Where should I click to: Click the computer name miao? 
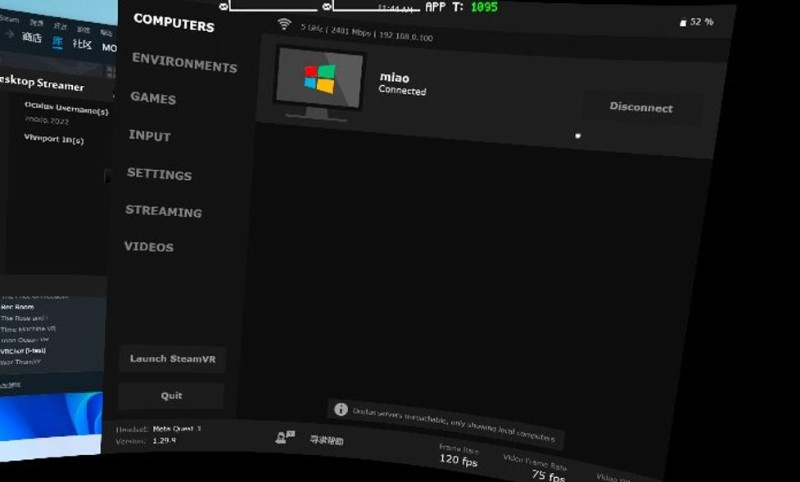(x=394, y=78)
